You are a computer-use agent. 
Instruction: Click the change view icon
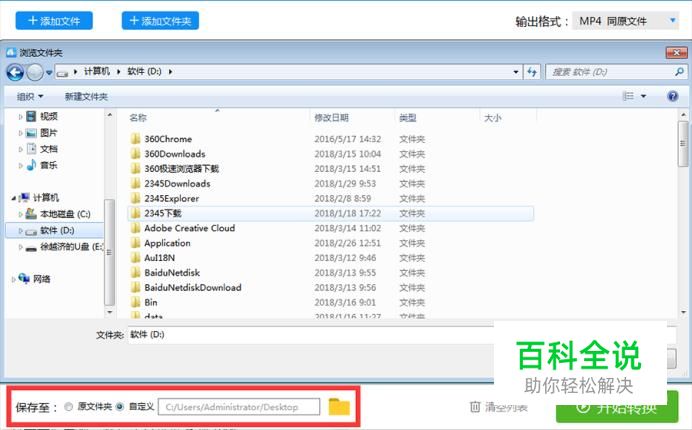(x=628, y=96)
